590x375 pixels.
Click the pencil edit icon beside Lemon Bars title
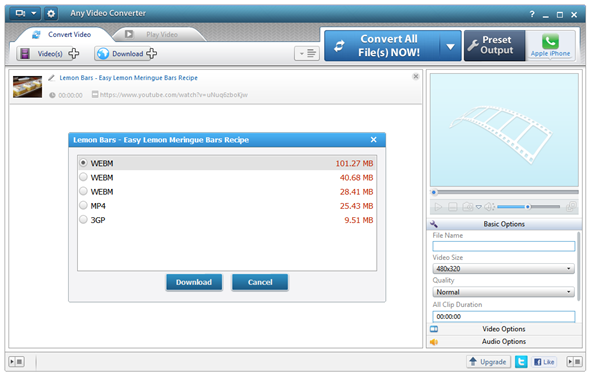(52, 78)
